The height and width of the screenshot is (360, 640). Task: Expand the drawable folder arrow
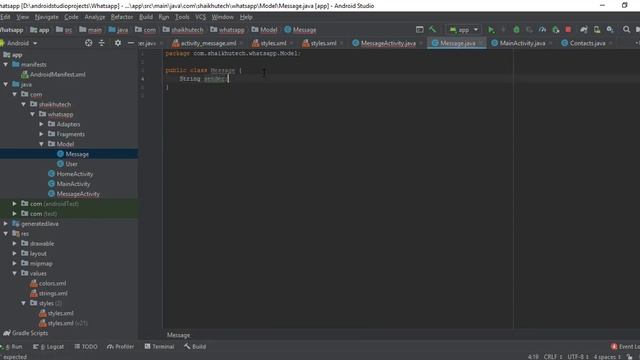tap(15, 243)
